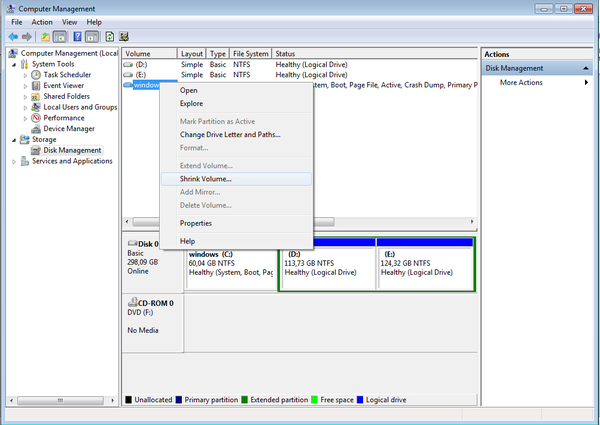600x425 pixels.
Task: Click Services and Applications icon
Action: pyautogui.click(x=24, y=161)
